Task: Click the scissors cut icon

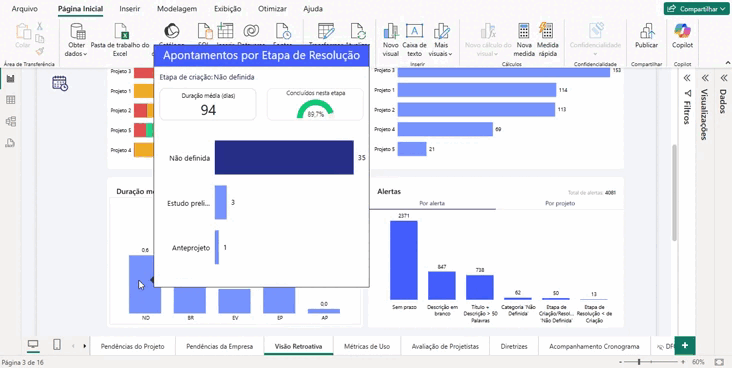Action: tap(40, 27)
